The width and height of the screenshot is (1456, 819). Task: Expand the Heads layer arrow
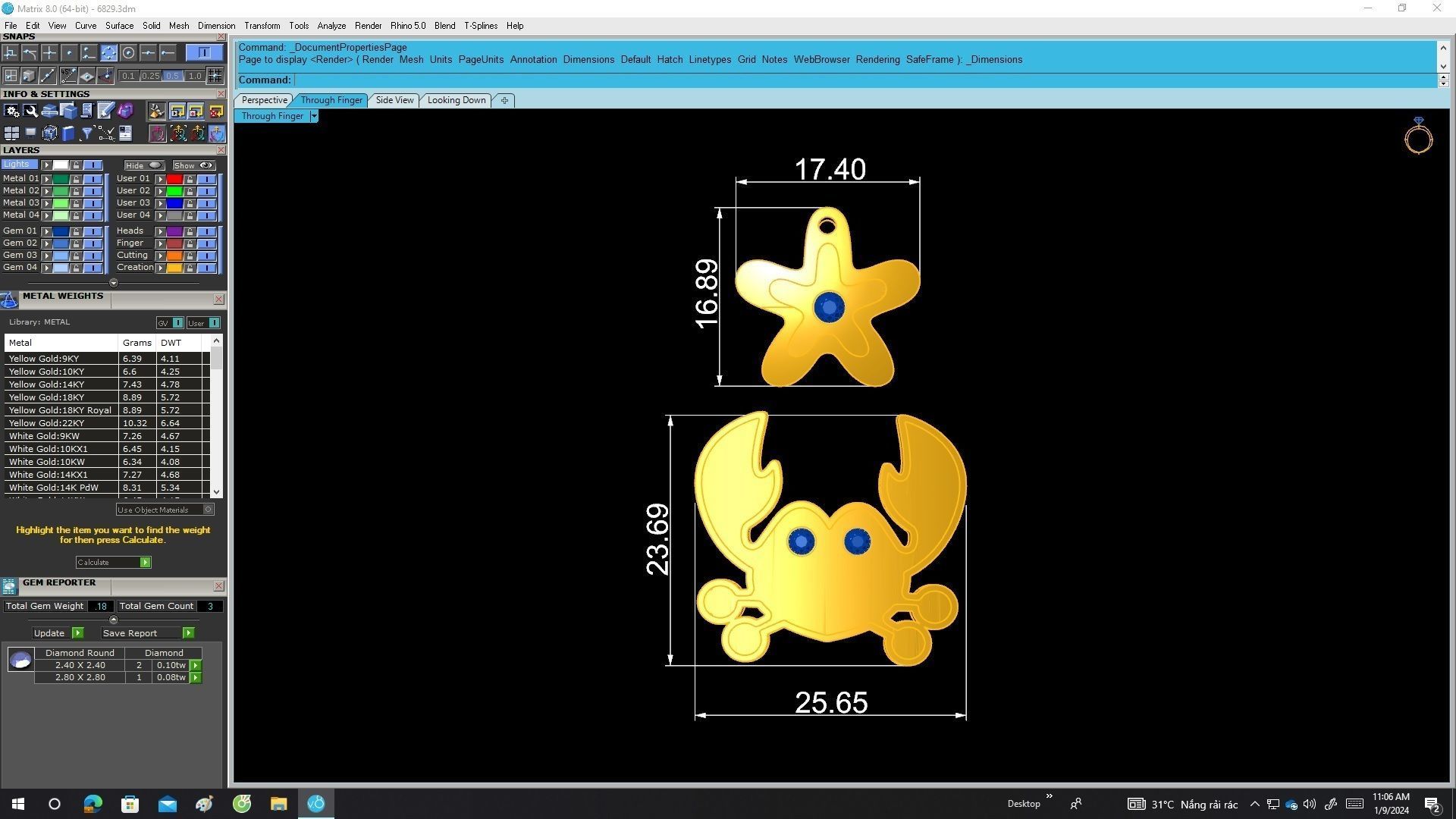pyautogui.click(x=160, y=231)
